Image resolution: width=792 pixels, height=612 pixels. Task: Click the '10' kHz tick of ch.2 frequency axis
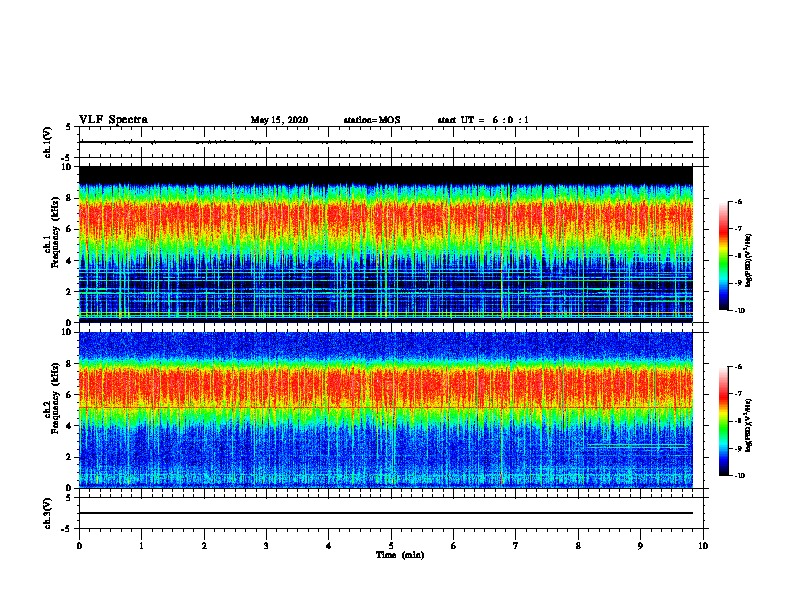(x=66, y=332)
